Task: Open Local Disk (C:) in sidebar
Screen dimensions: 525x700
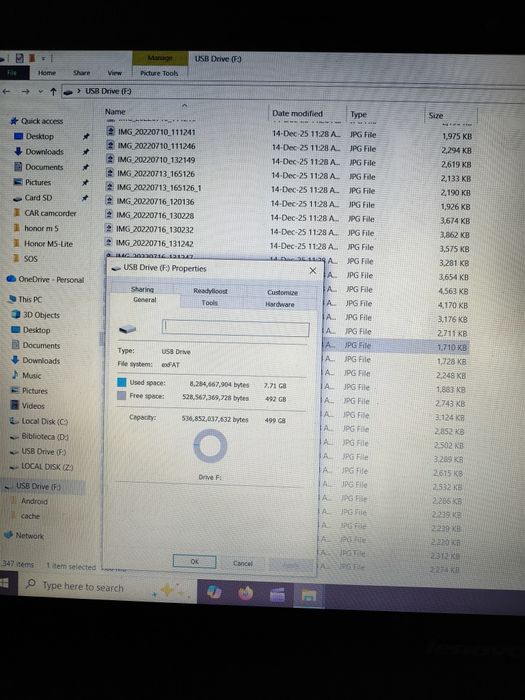Action: 39,421
